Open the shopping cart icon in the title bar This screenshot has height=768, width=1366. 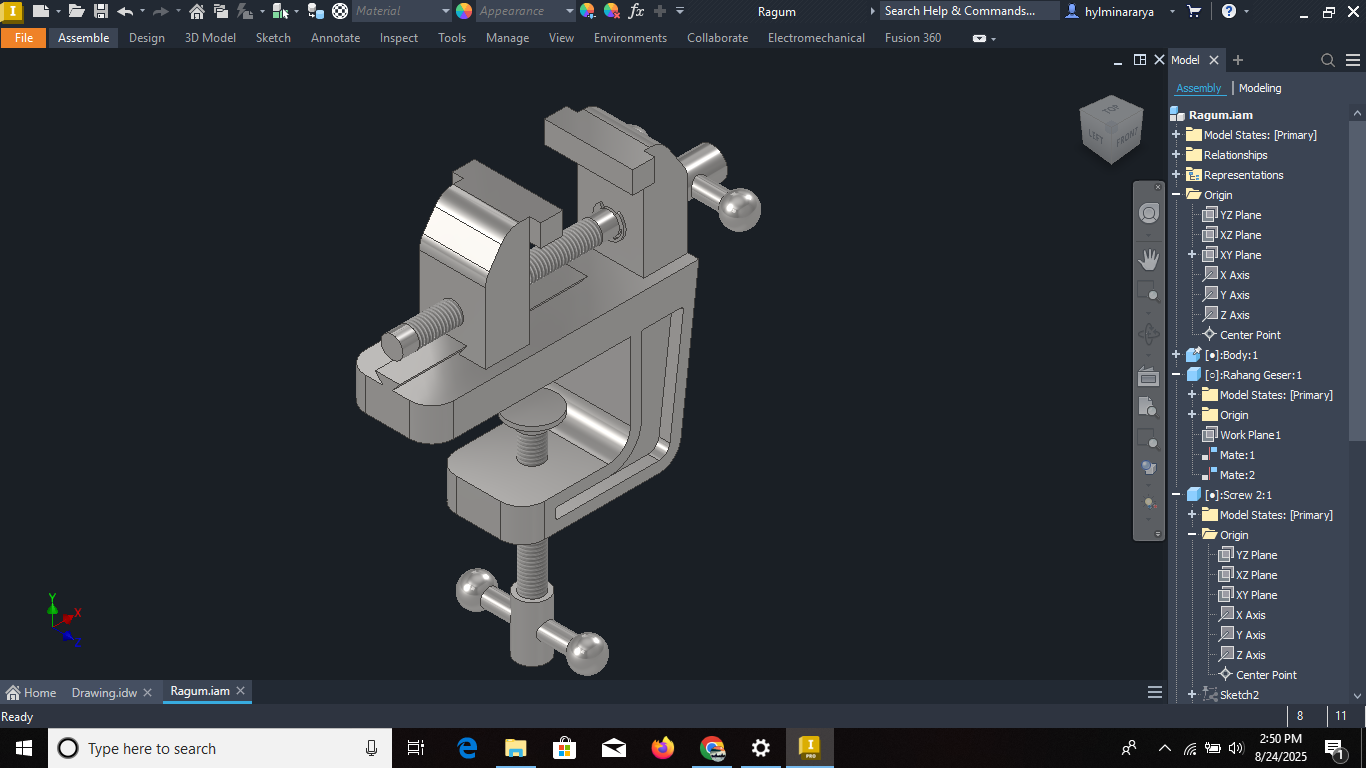(x=1194, y=11)
